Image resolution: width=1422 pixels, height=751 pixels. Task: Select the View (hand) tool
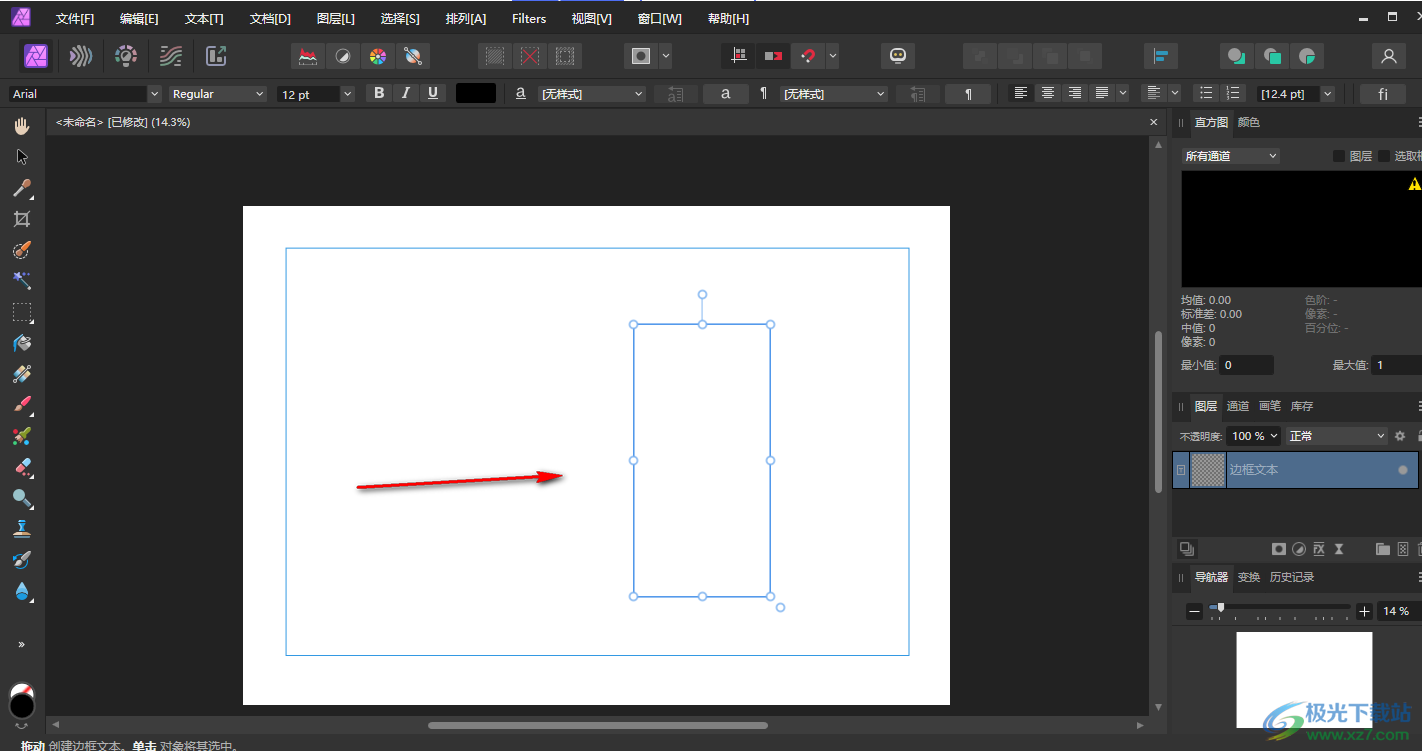tap(22, 126)
